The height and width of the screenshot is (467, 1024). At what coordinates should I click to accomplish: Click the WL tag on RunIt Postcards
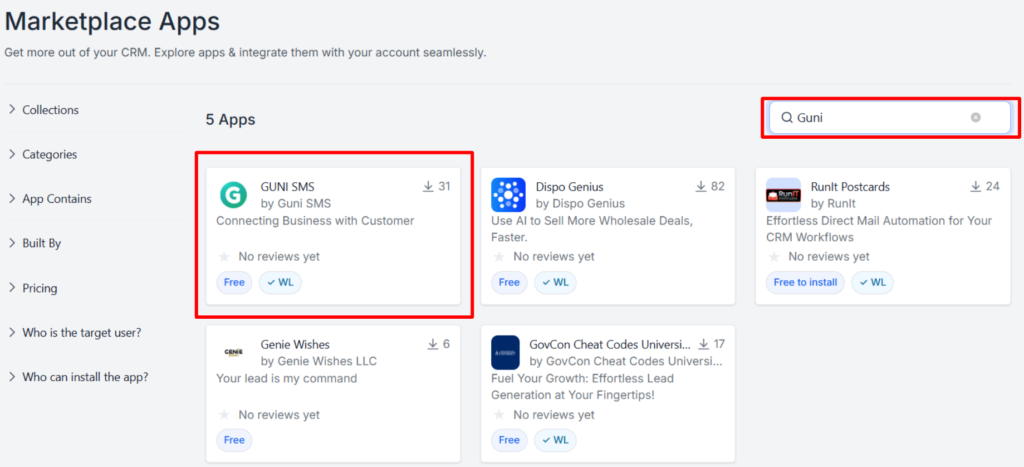coord(872,283)
